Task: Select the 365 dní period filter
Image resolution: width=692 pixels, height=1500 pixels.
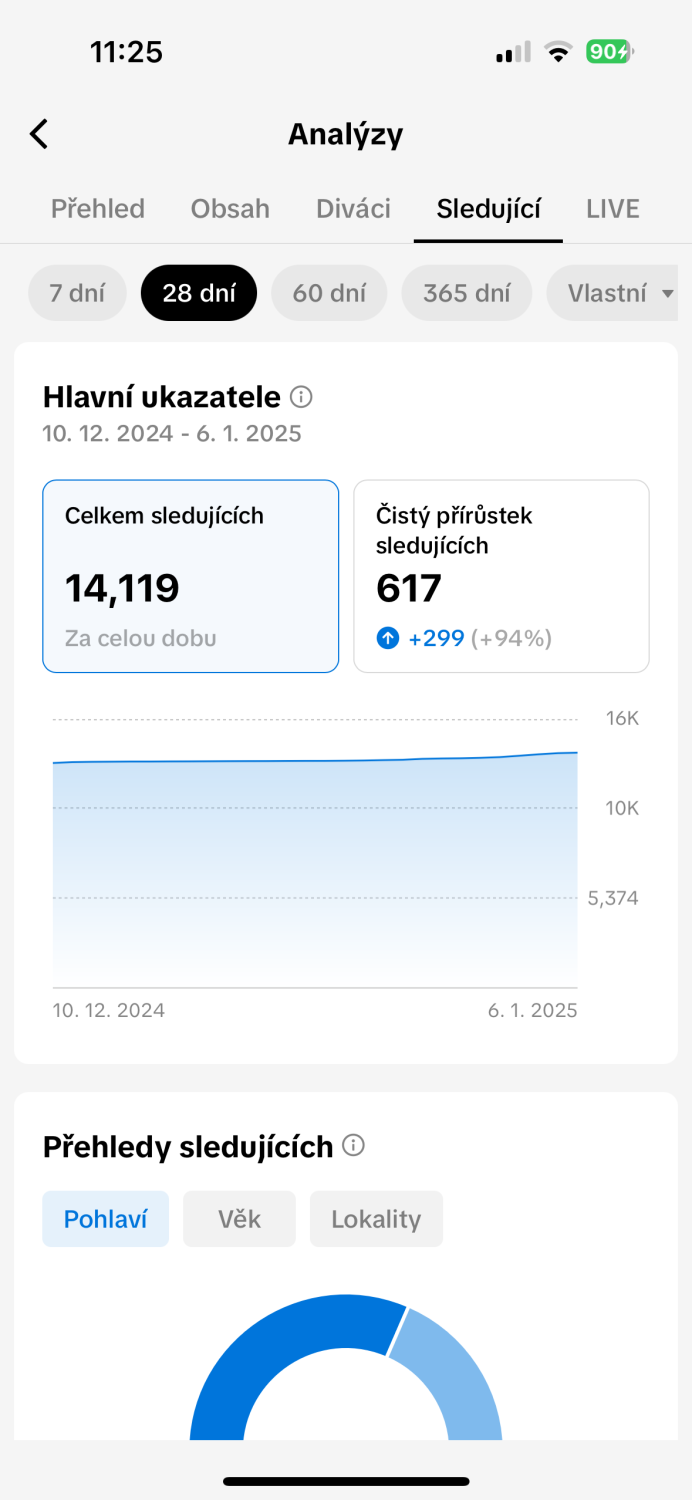Action: tap(466, 293)
